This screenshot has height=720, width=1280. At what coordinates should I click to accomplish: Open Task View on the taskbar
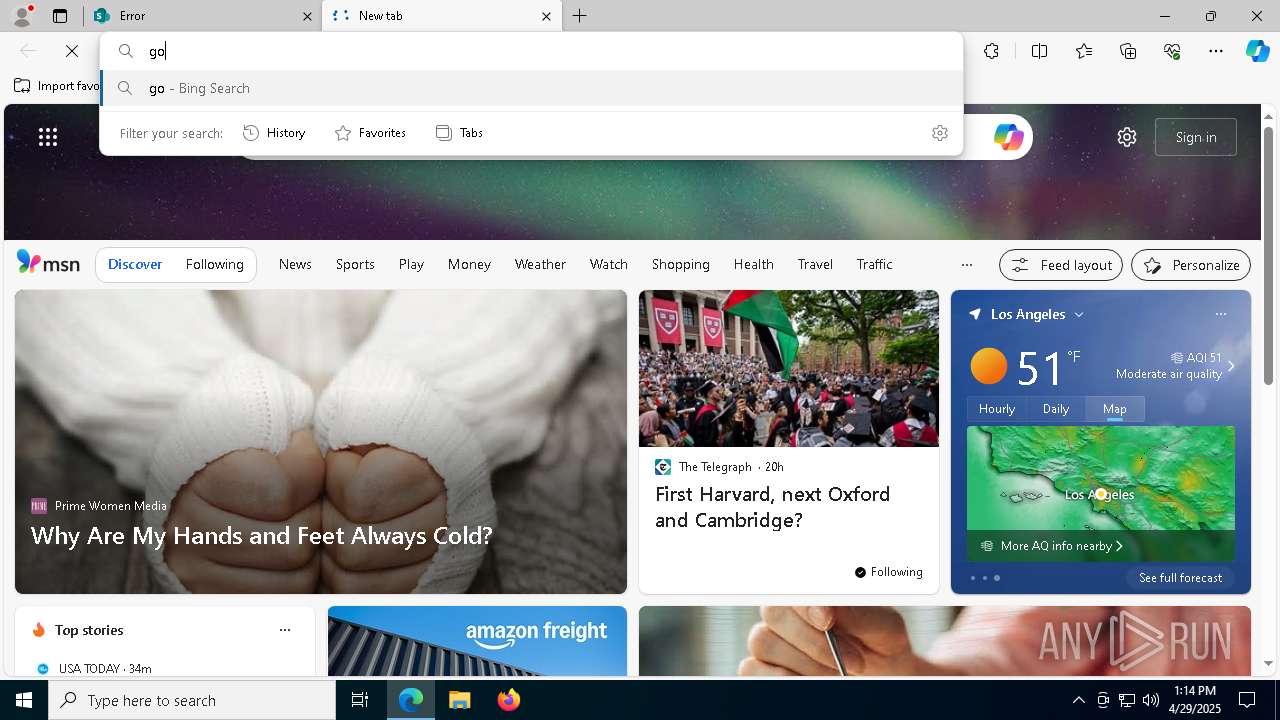tap(360, 700)
